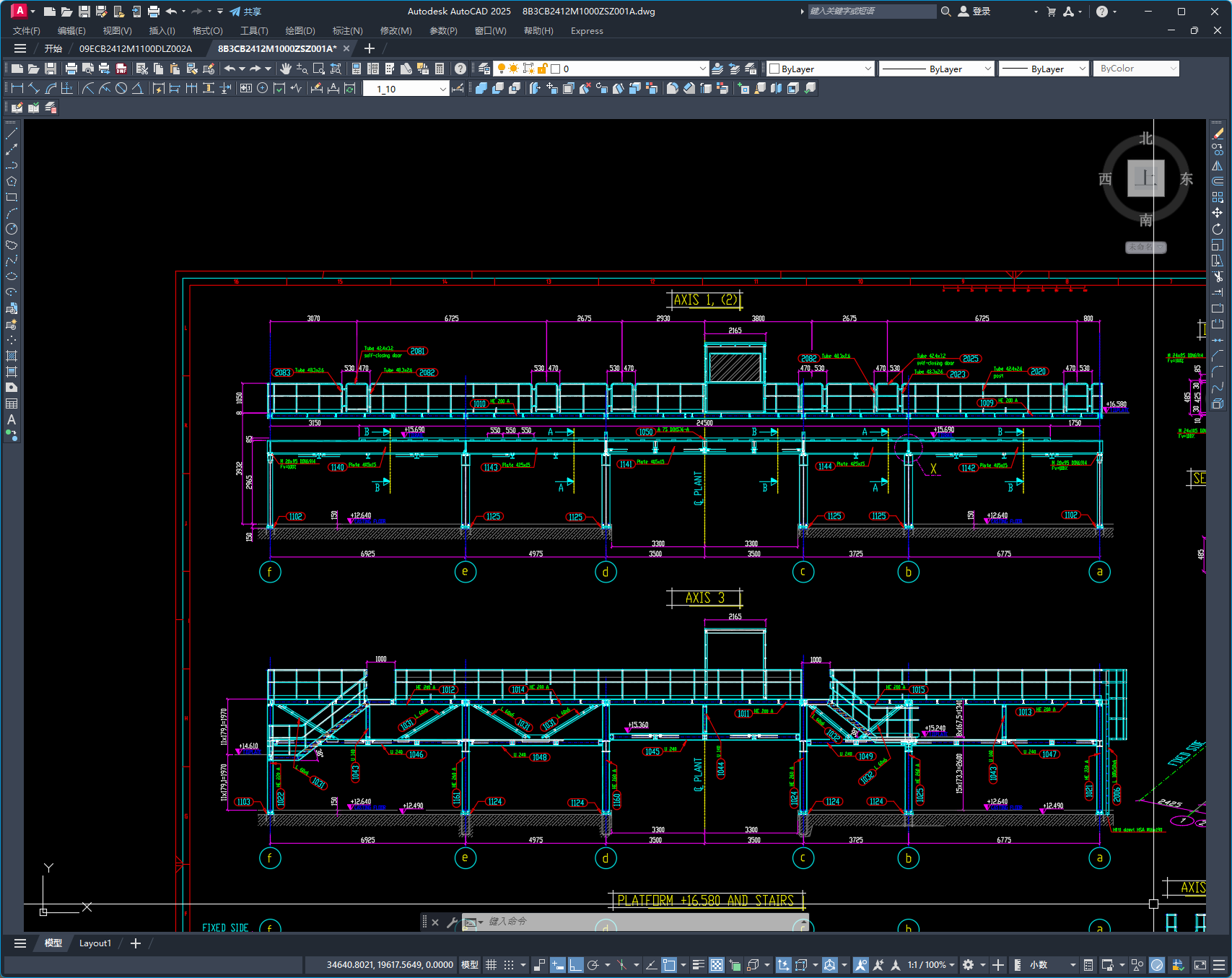Click the new drawing tab plus button
This screenshot has height=978, width=1232.
pos(370,48)
